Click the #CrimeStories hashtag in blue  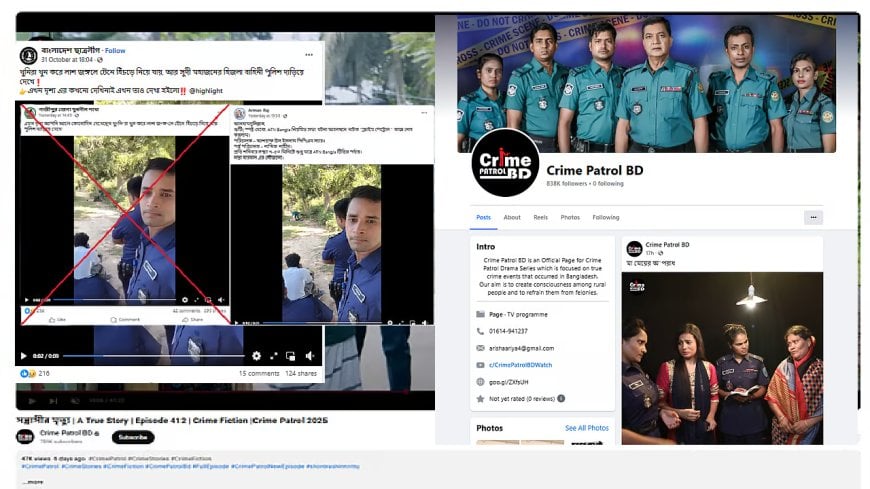coord(80,466)
